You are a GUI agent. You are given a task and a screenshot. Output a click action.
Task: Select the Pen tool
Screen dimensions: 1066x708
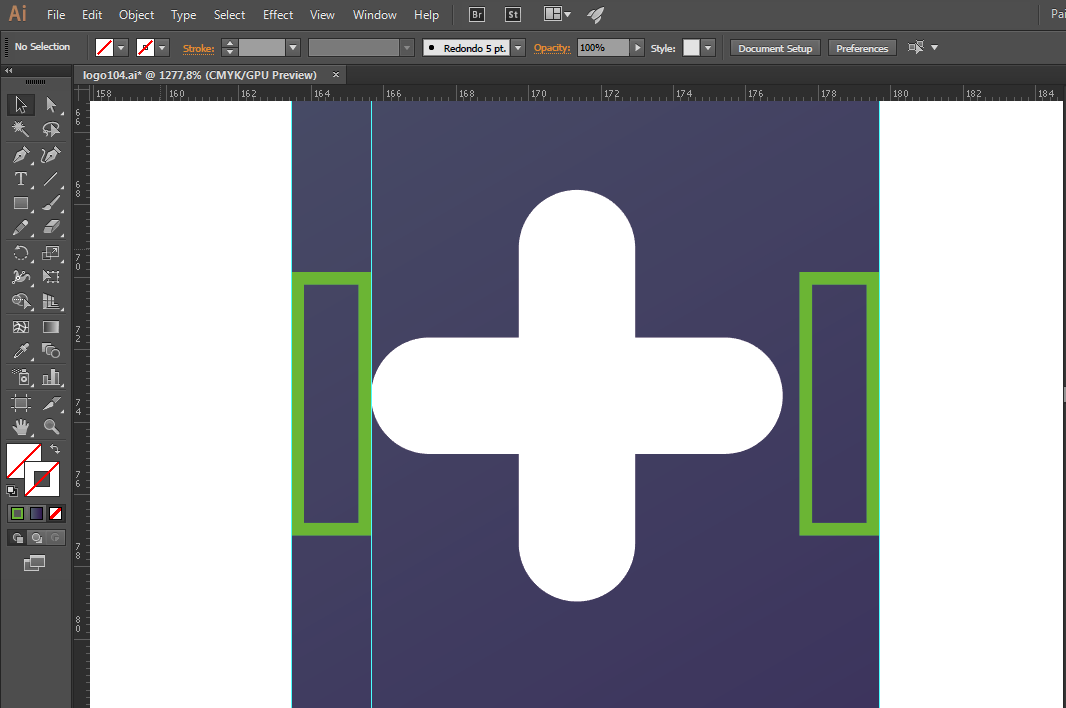[21, 155]
